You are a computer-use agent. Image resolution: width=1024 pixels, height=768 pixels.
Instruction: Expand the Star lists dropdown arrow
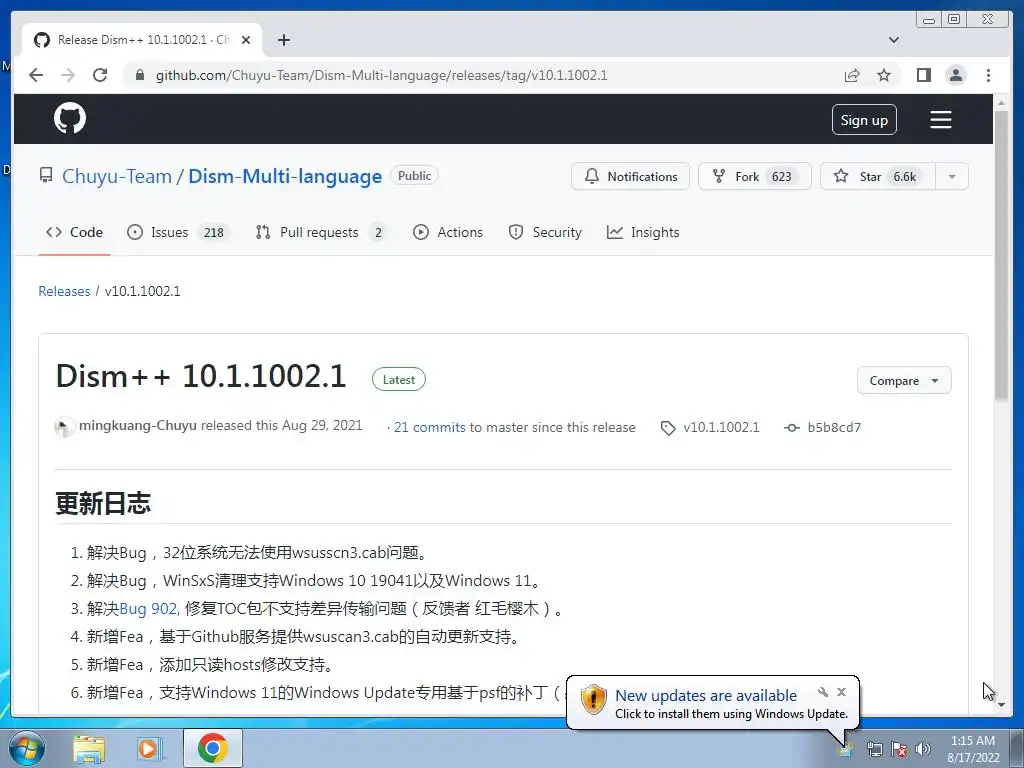pos(952,176)
